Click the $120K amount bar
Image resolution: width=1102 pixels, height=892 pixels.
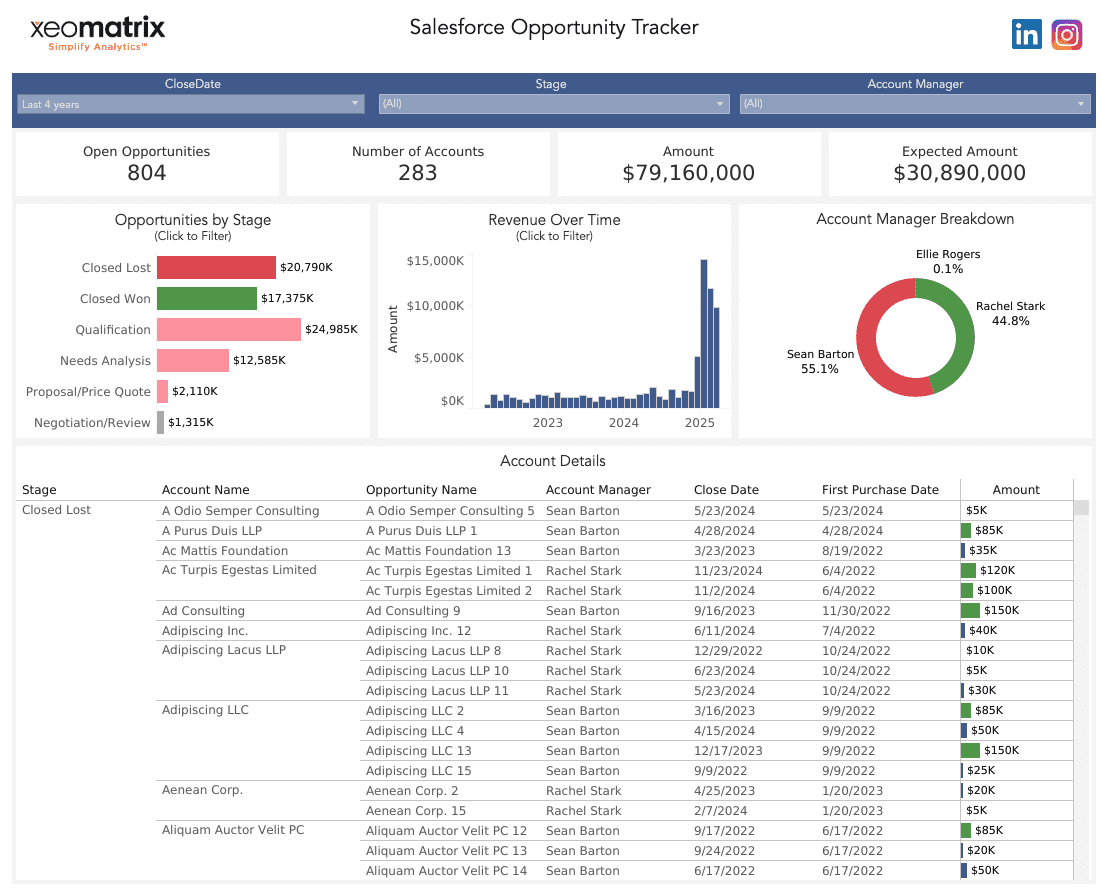[x=968, y=570]
